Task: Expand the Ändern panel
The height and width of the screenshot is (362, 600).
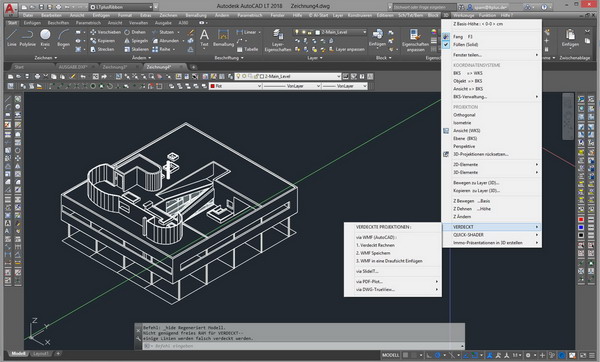Action: (x=141, y=58)
